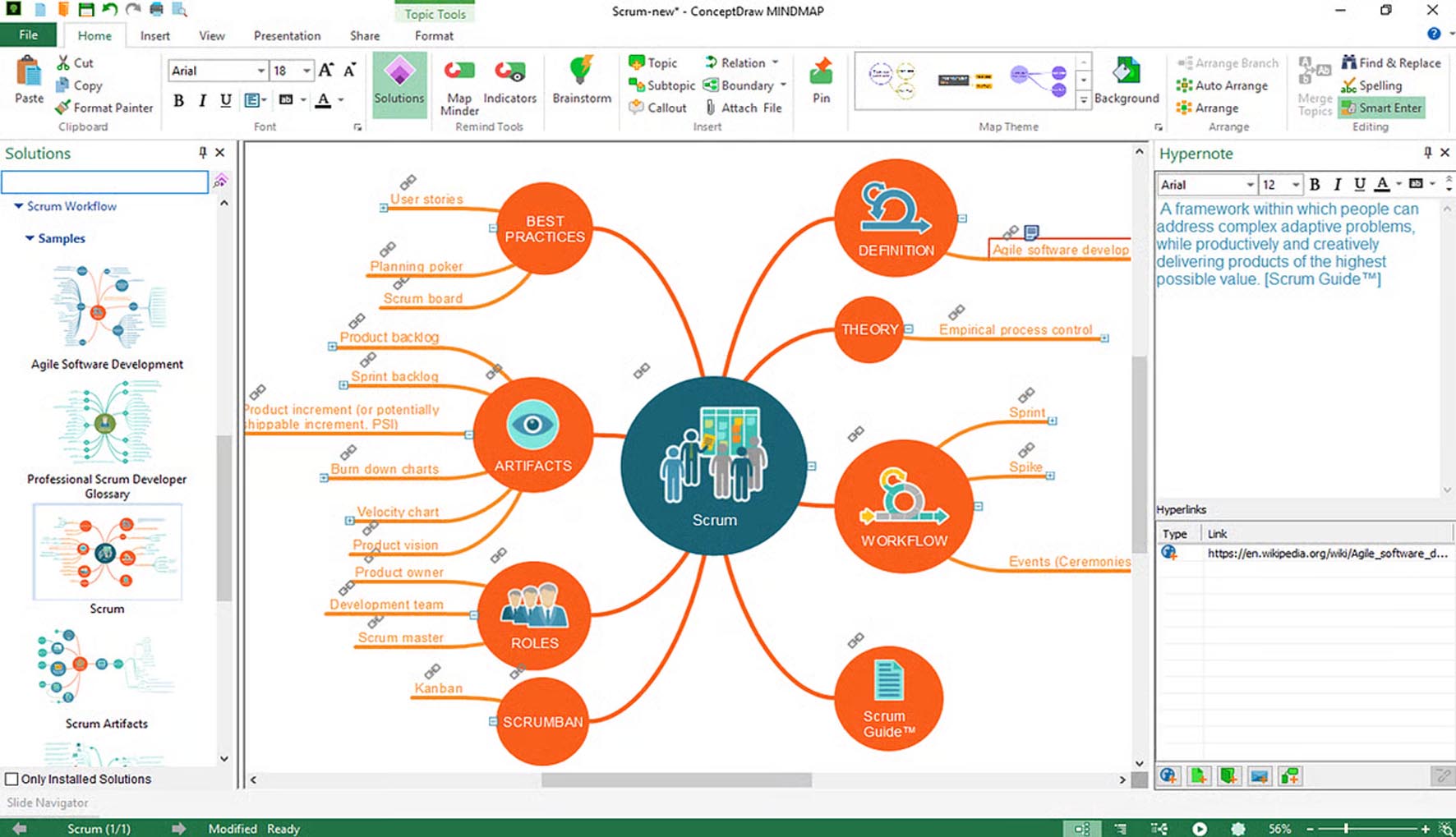This screenshot has height=837, width=1456.
Task: Insert a Callout
Action: tap(657, 108)
